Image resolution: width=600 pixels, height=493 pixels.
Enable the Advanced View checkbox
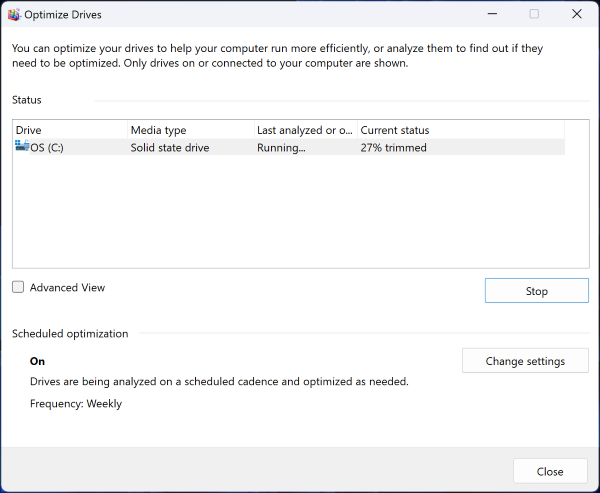click(x=18, y=288)
